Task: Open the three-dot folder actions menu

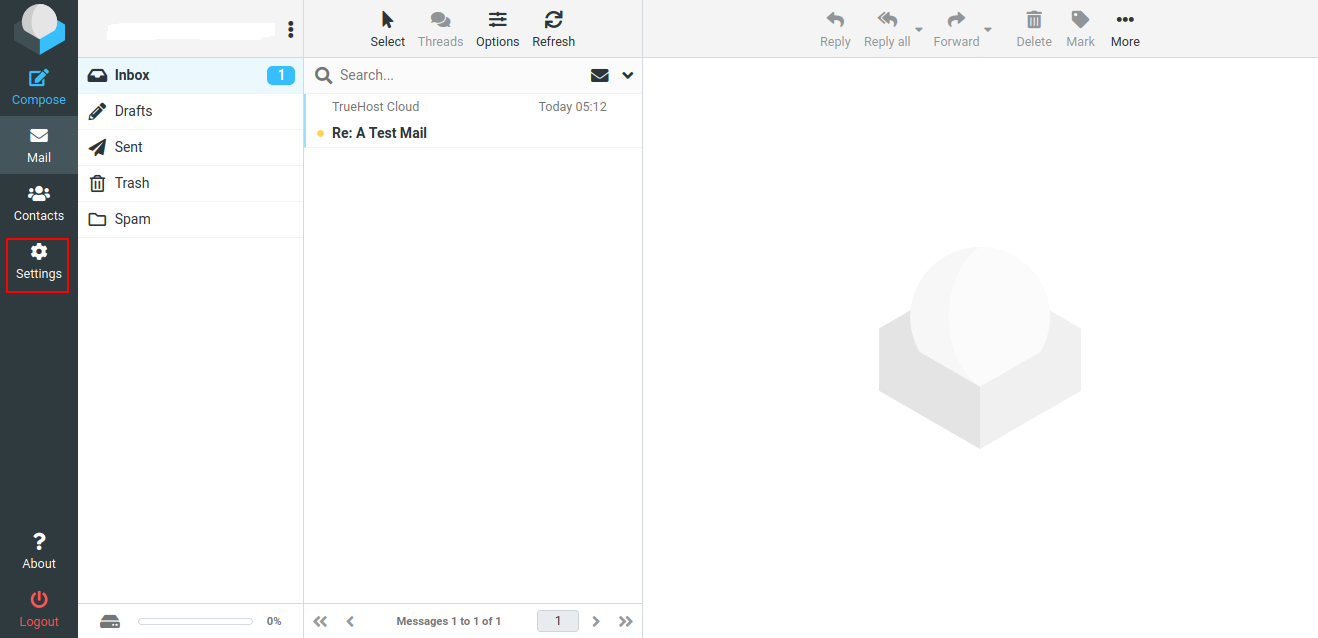Action: (290, 29)
